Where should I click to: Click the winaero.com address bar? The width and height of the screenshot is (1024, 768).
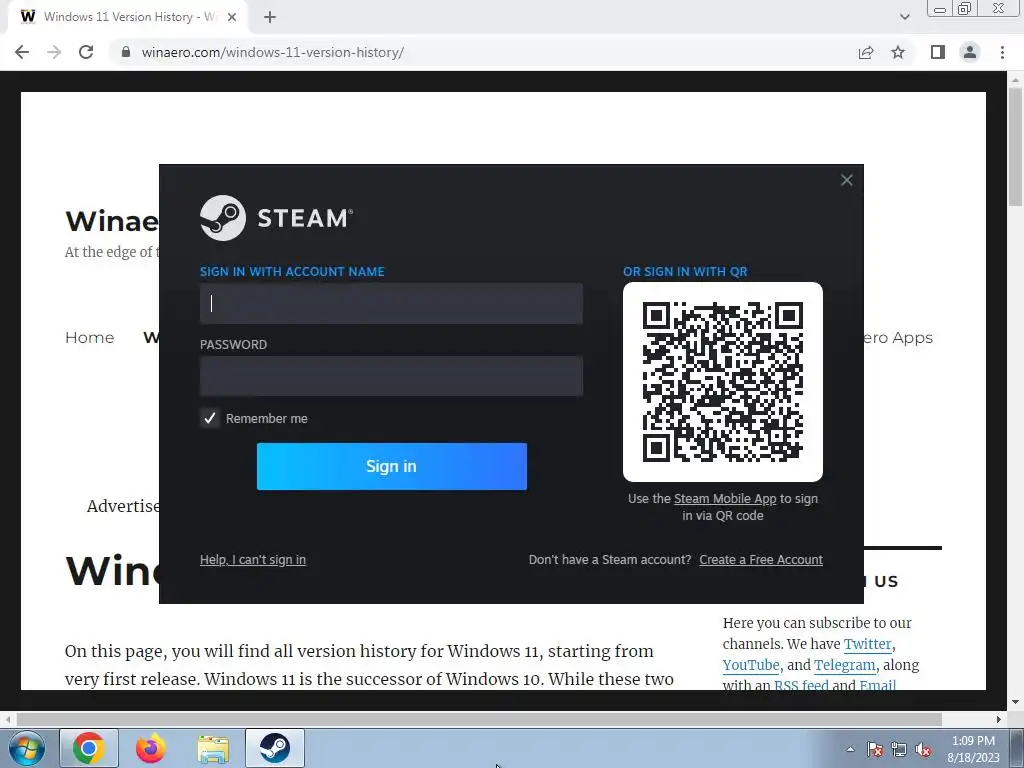272,52
